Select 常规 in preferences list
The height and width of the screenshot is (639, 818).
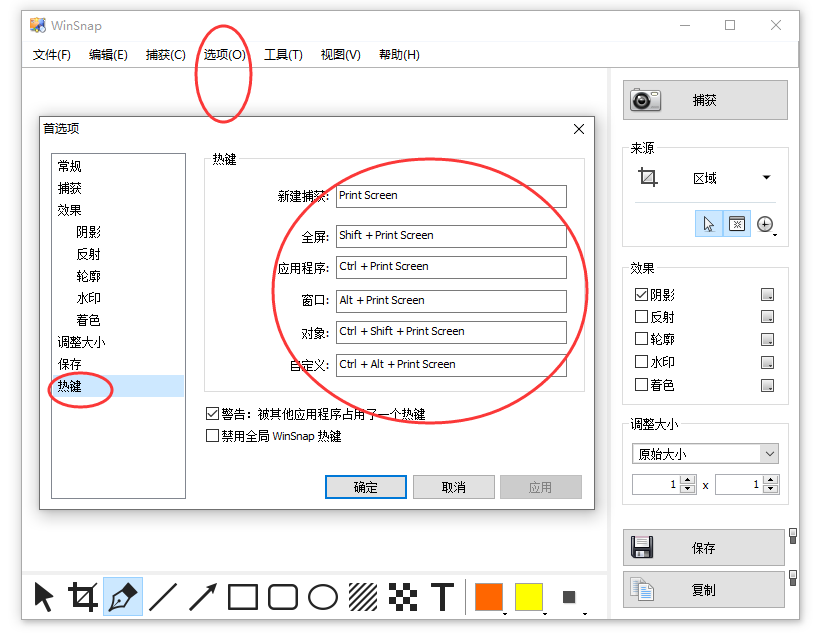(69, 166)
